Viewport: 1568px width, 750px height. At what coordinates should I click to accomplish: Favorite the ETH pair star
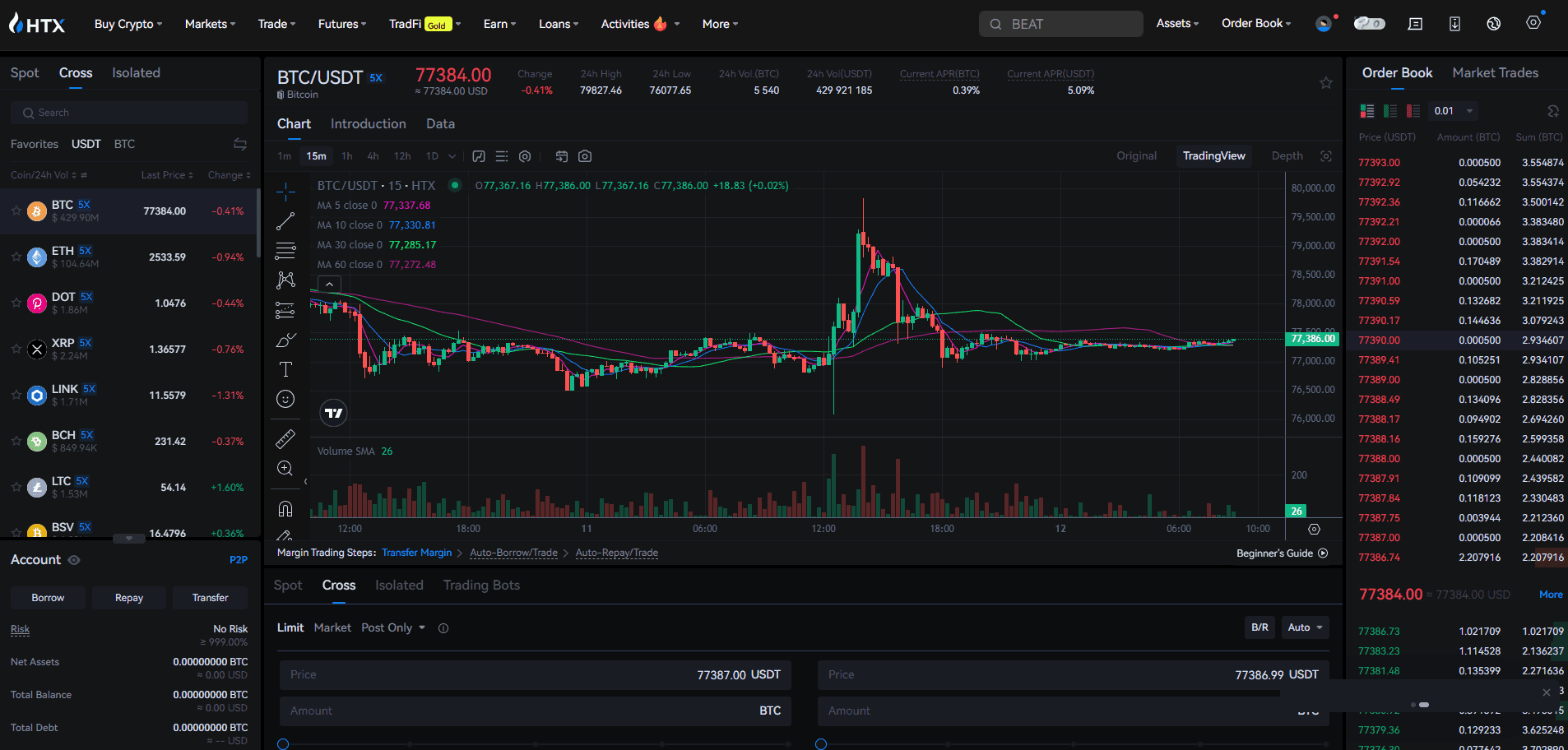(16, 257)
